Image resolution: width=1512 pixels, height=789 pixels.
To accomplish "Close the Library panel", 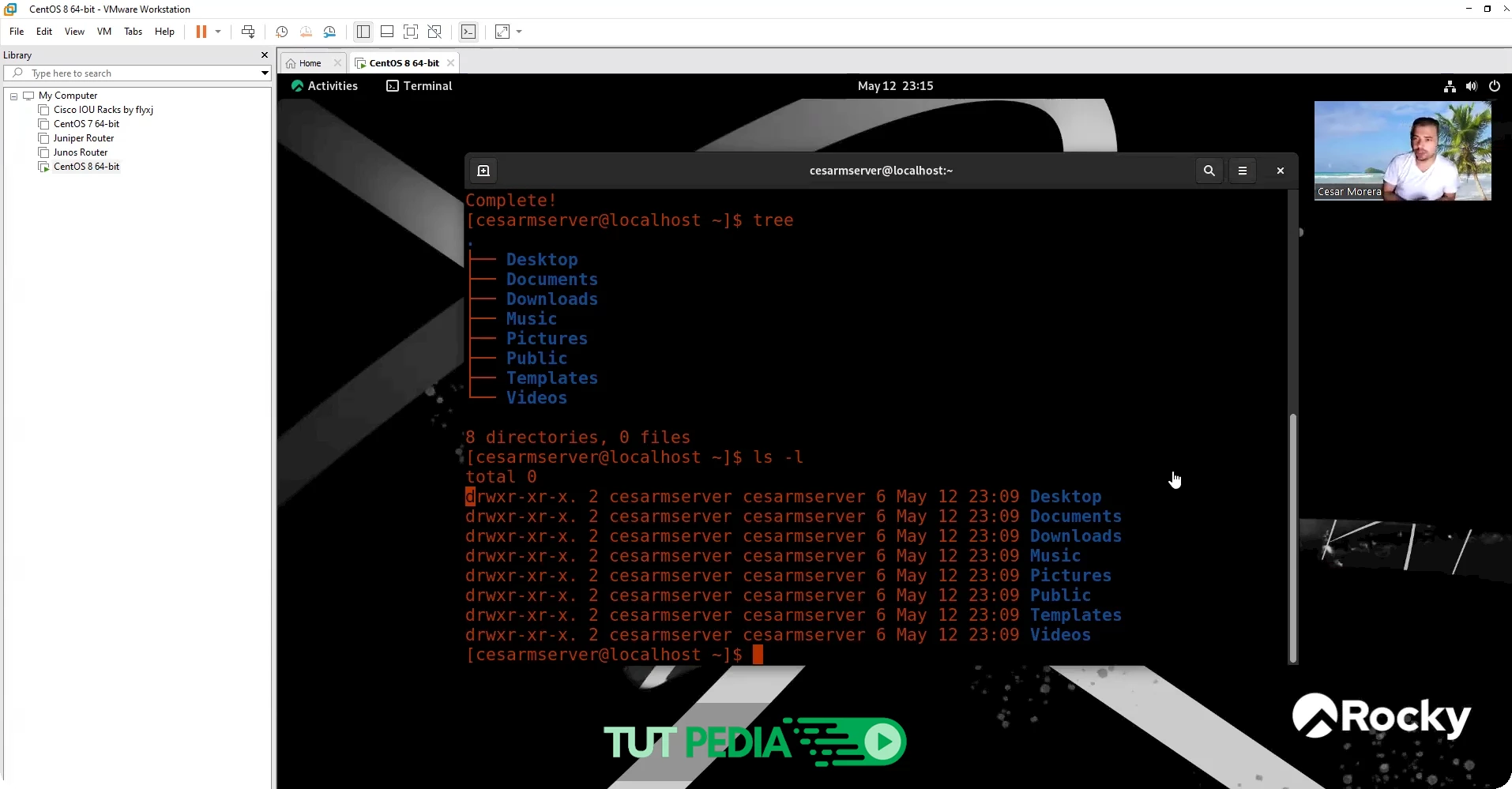I will (x=265, y=55).
